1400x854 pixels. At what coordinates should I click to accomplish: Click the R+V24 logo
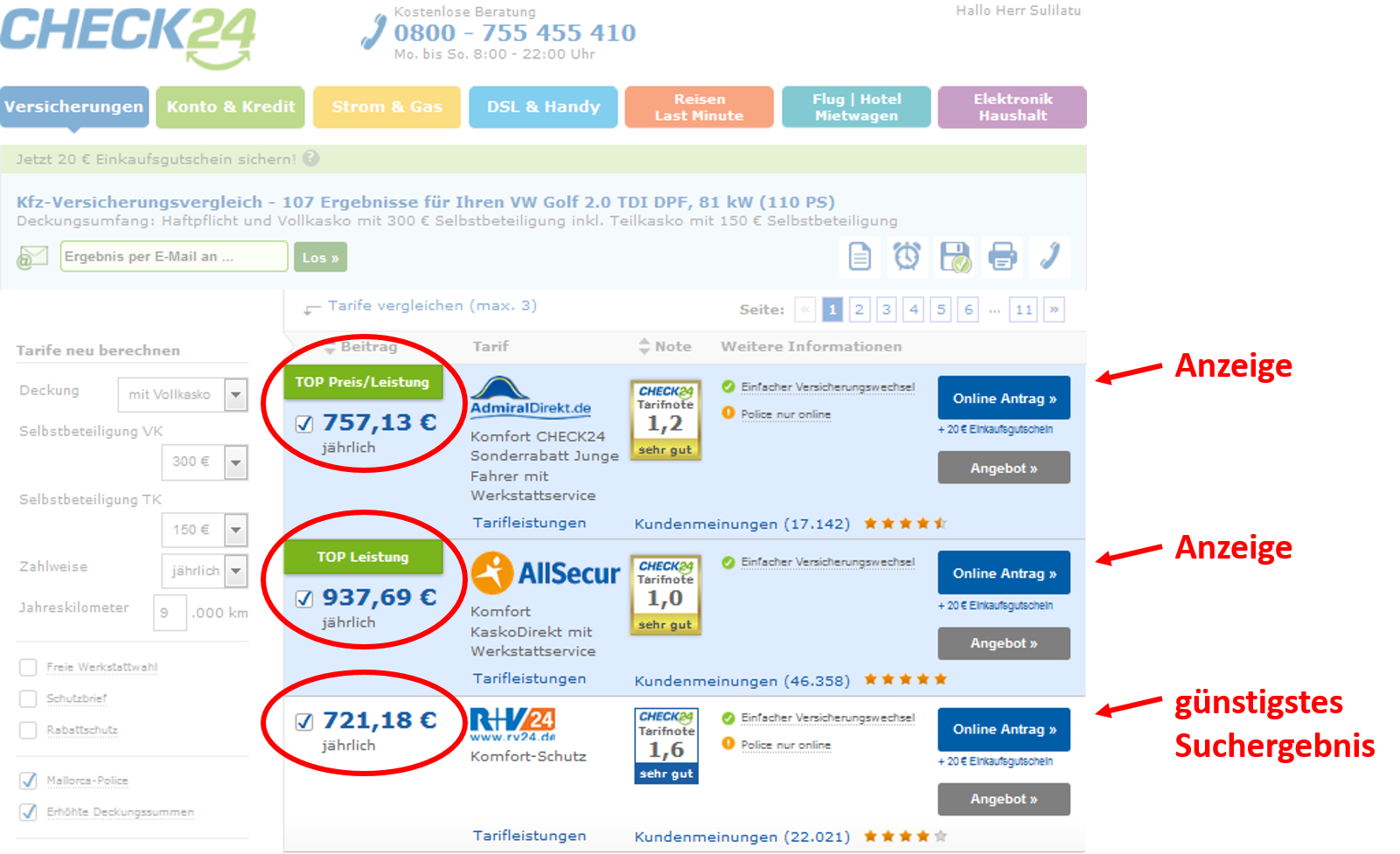click(513, 725)
